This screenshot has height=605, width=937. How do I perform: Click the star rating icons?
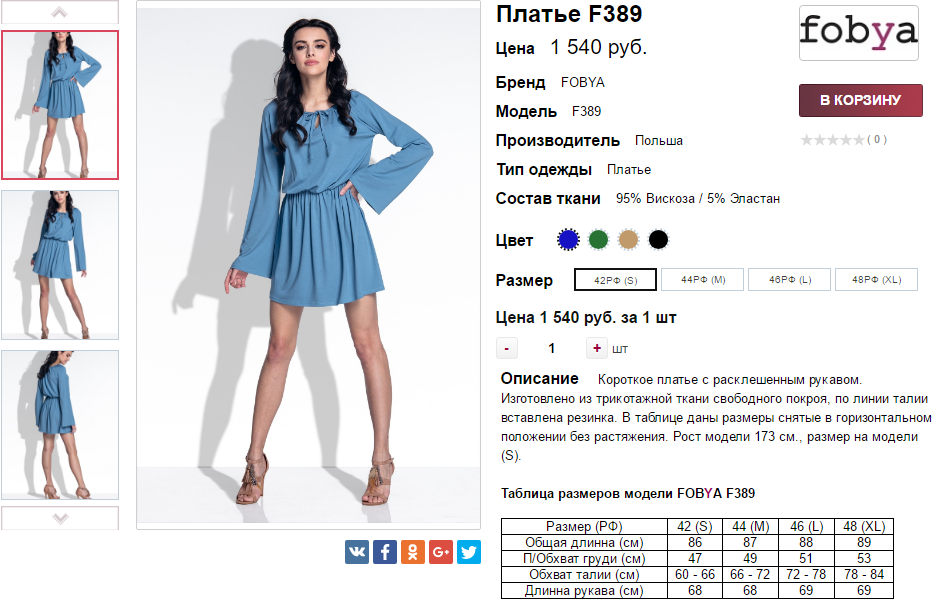(832, 140)
